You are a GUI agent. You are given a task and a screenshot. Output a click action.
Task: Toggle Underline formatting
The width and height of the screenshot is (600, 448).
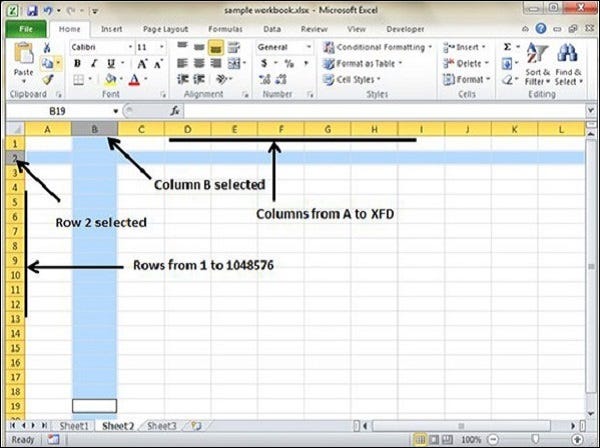(x=108, y=63)
